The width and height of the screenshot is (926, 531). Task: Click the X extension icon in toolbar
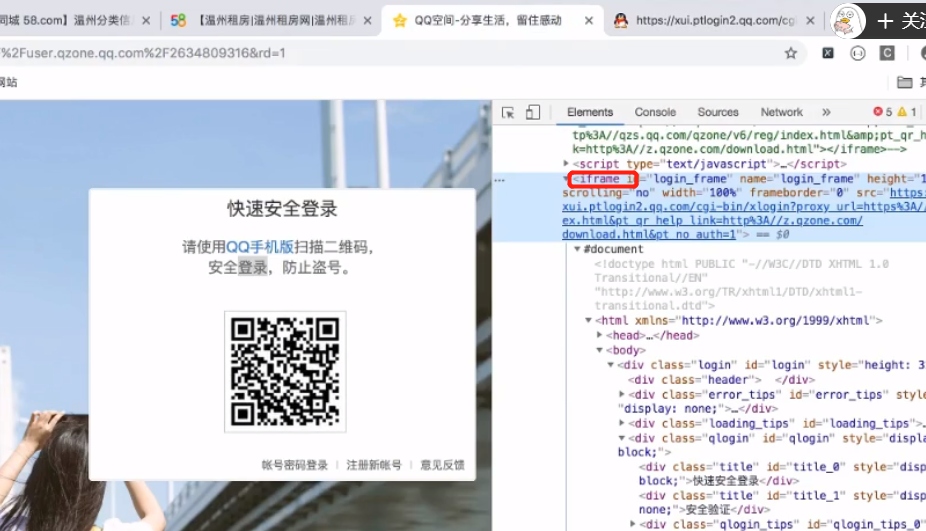coord(828,53)
